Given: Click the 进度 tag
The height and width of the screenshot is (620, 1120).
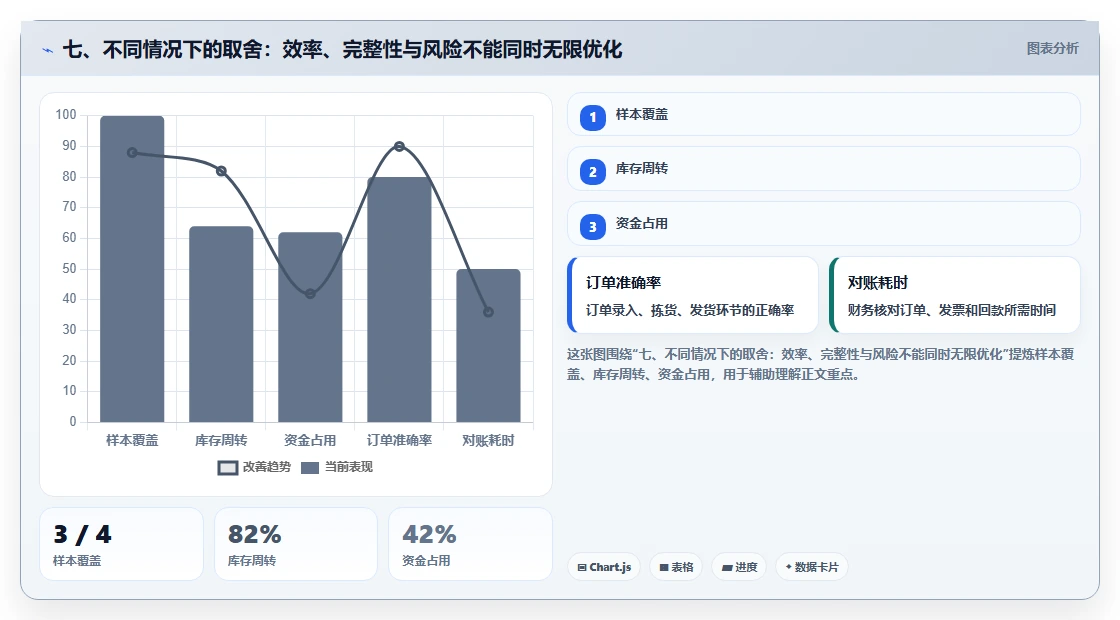Looking at the screenshot, I should tap(739, 567).
